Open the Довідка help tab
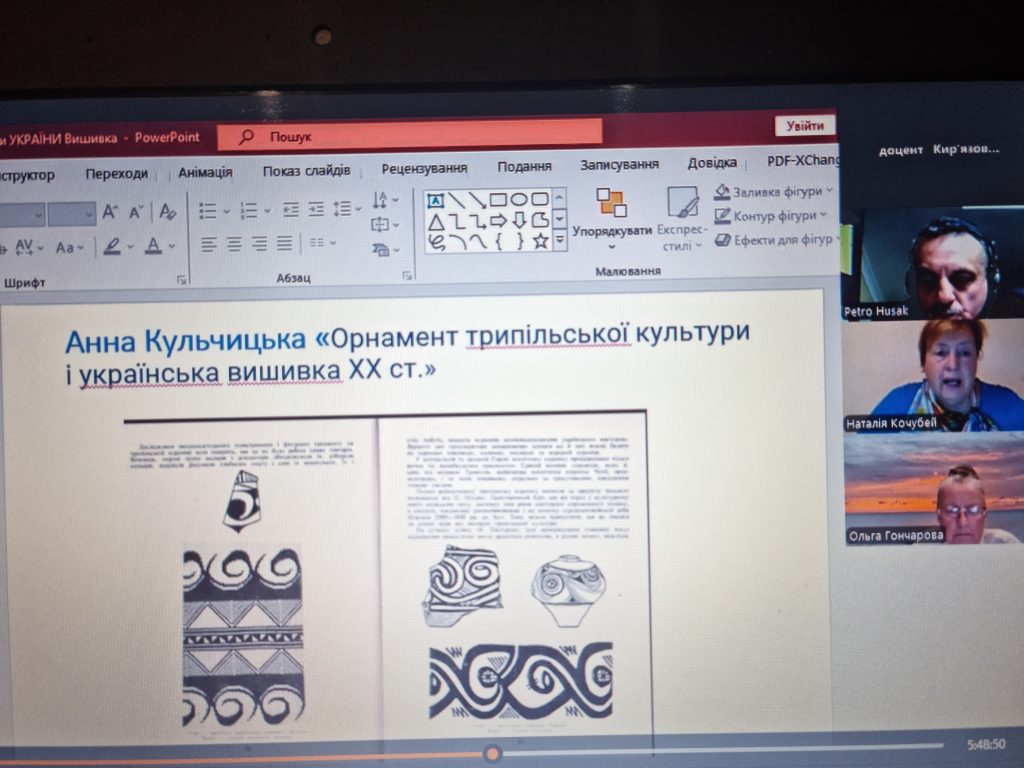This screenshot has height=768, width=1024. click(x=712, y=163)
